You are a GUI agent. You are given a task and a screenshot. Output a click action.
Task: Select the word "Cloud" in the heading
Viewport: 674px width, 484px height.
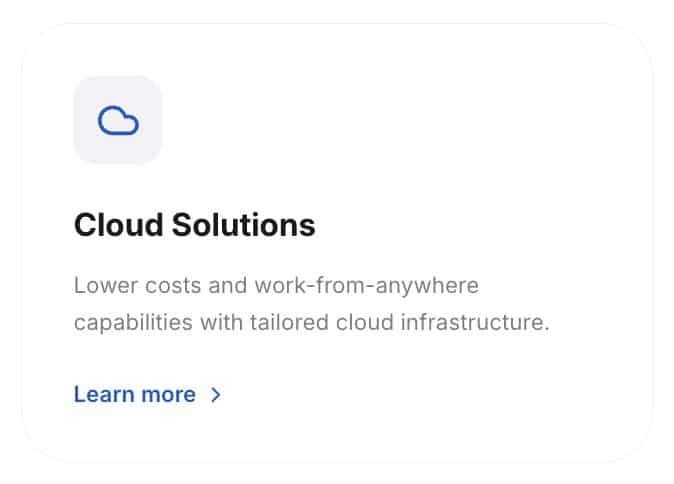(x=116, y=225)
